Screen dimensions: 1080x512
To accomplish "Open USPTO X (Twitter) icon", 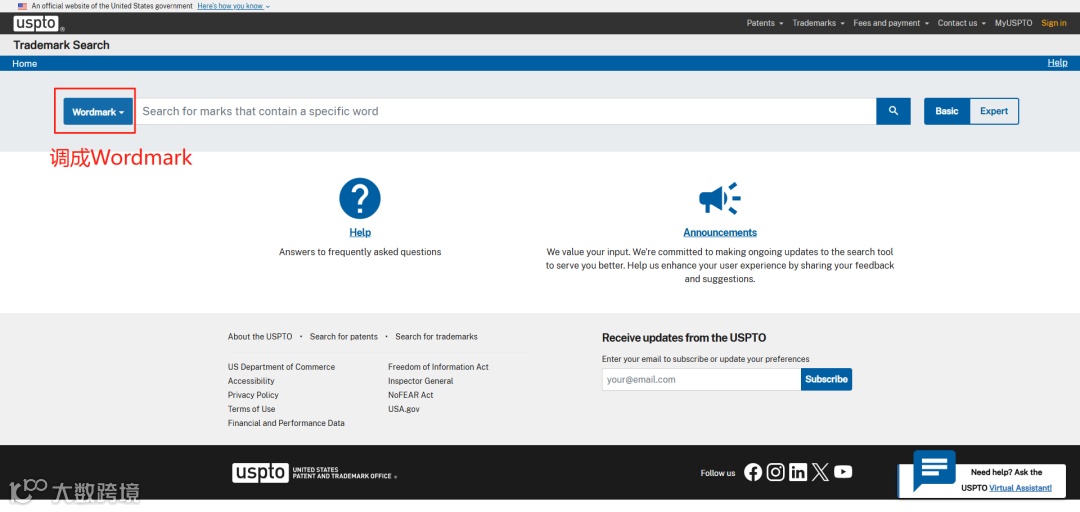I will pyautogui.click(x=820, y=472).
